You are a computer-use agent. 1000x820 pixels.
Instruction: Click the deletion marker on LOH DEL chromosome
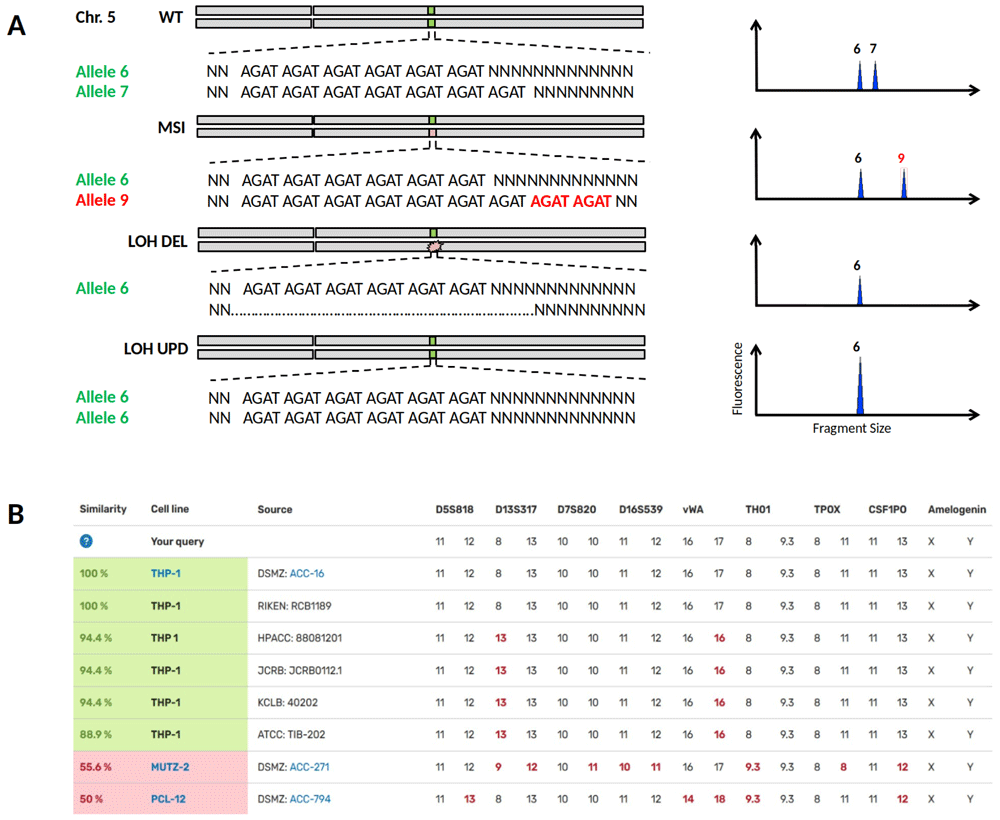[x=434, y=246]
